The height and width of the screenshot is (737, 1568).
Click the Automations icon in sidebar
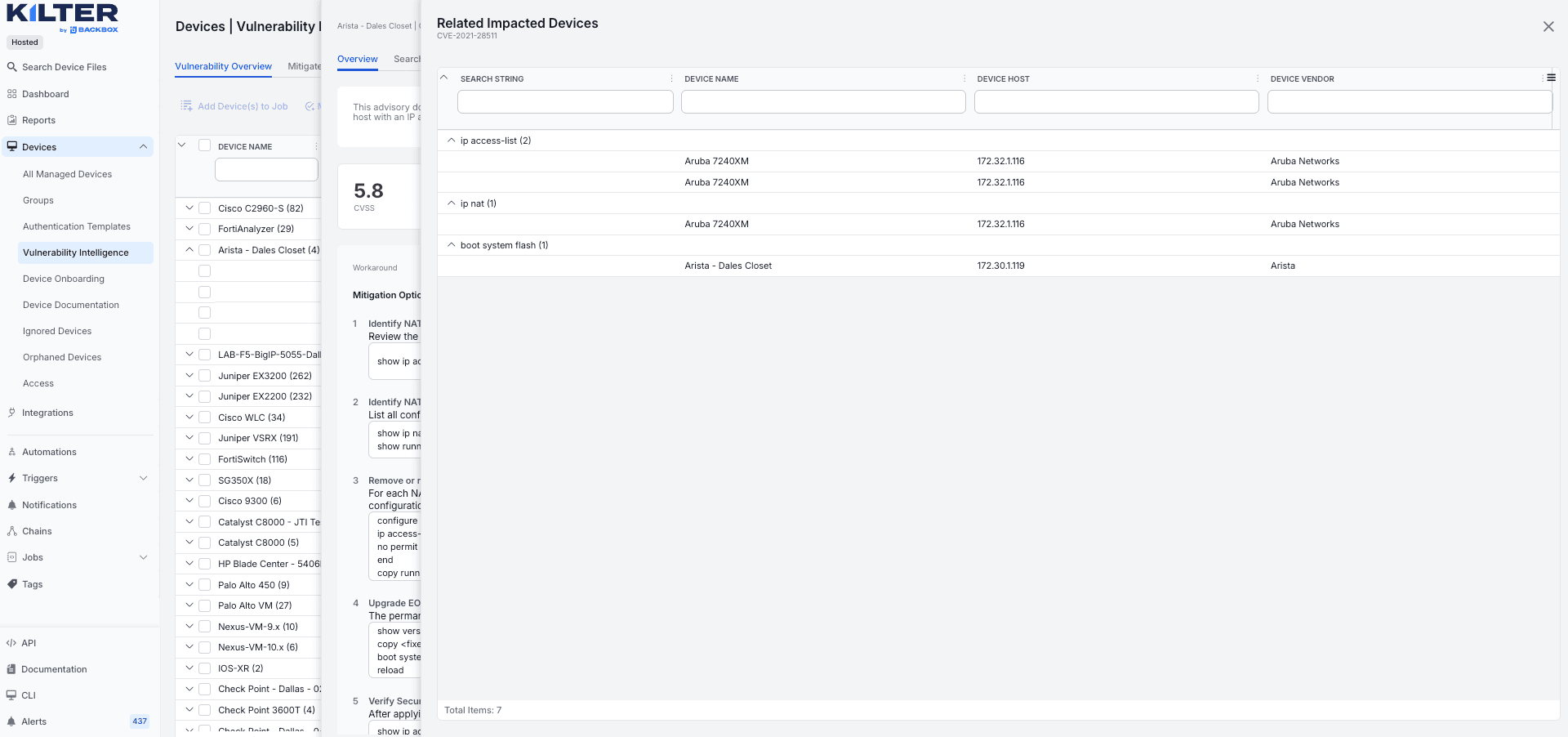pos(11,452)
